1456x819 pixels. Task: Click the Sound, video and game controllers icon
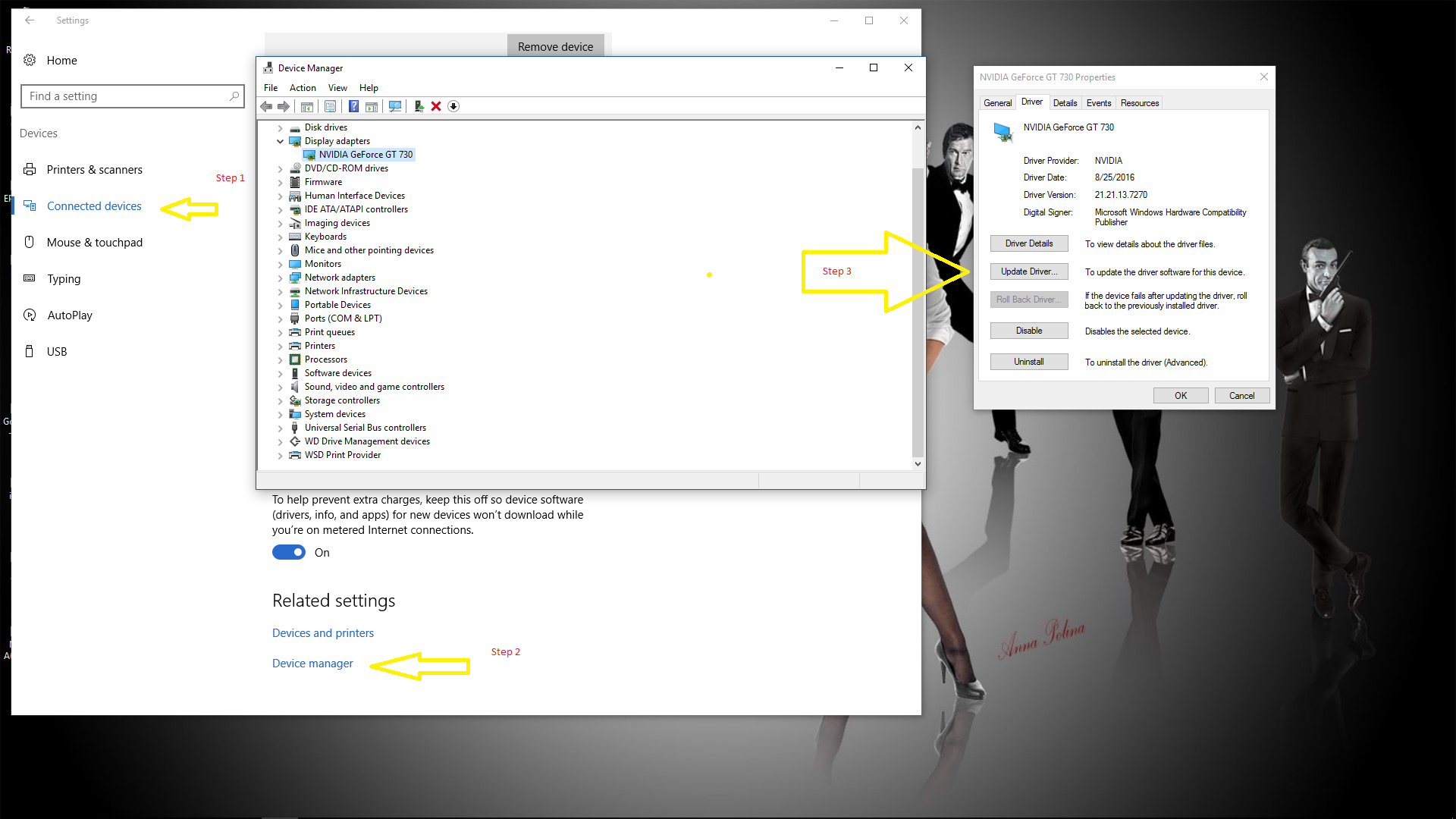295,387
